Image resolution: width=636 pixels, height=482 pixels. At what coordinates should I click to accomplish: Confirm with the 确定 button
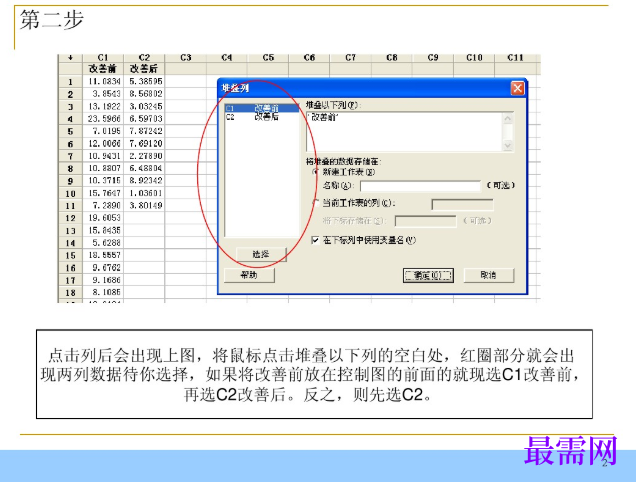tap(428, 275)
